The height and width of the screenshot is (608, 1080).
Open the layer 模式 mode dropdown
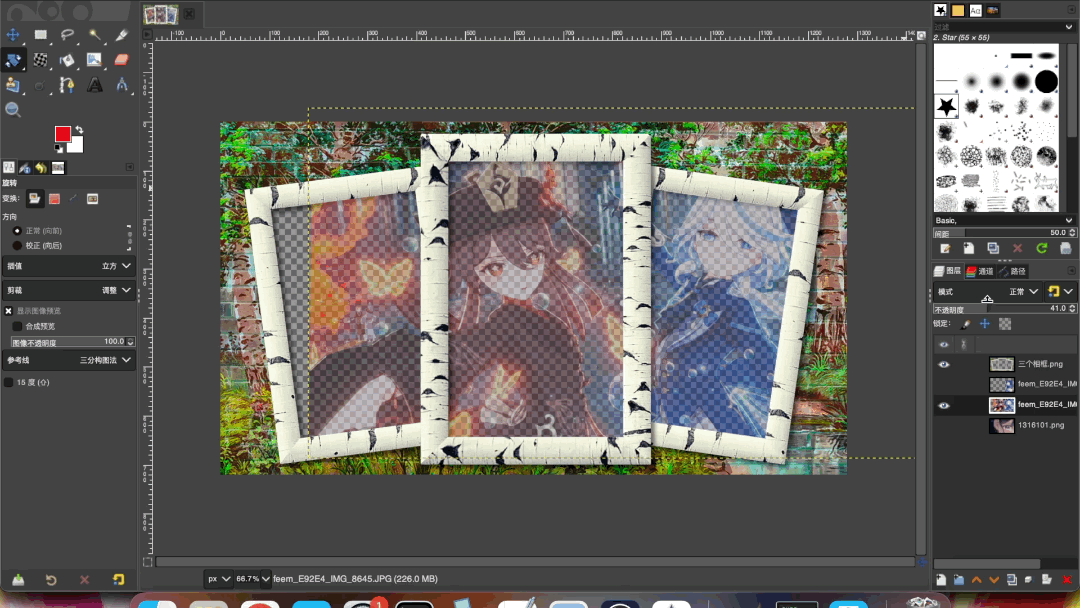click(988, 292)
